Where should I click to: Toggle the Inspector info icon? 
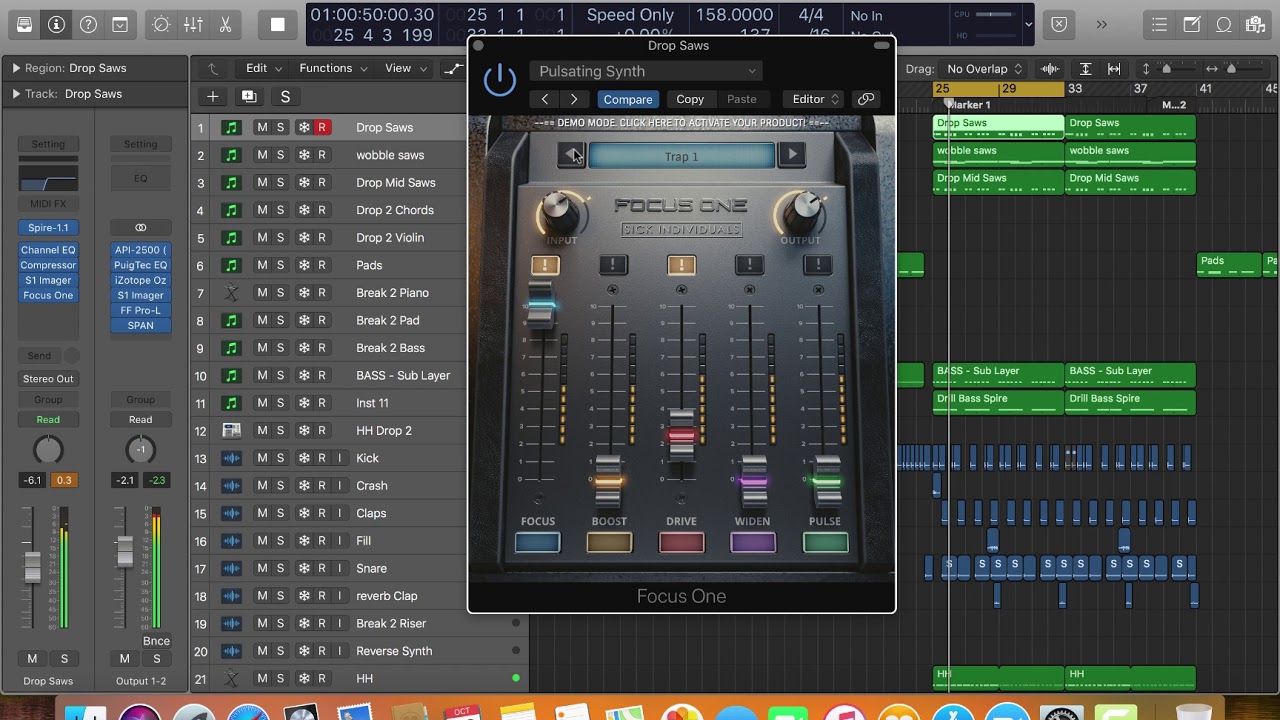point(56,24)
